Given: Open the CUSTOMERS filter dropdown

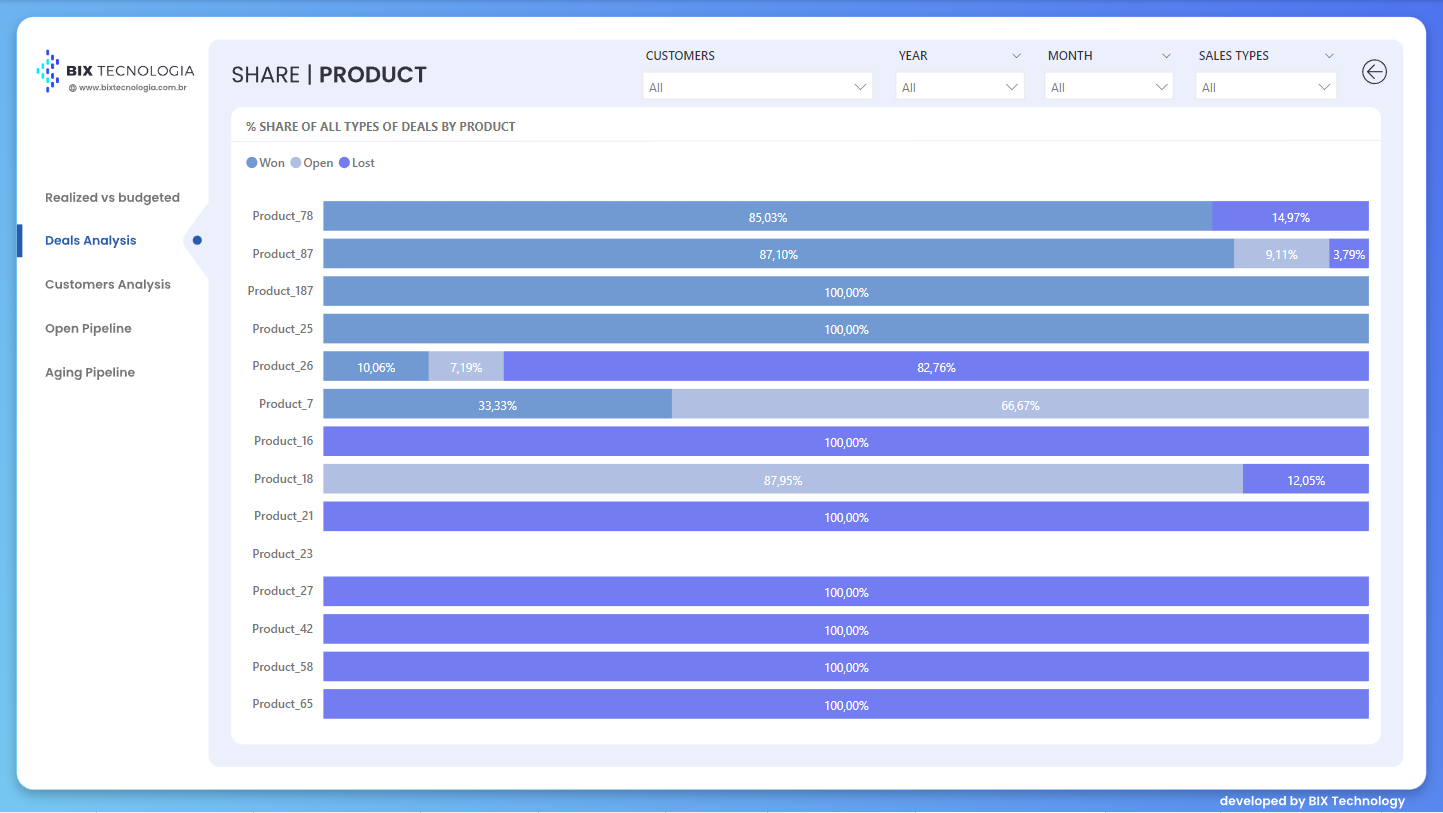Looking at the screenshot, I should click(757, 86).
